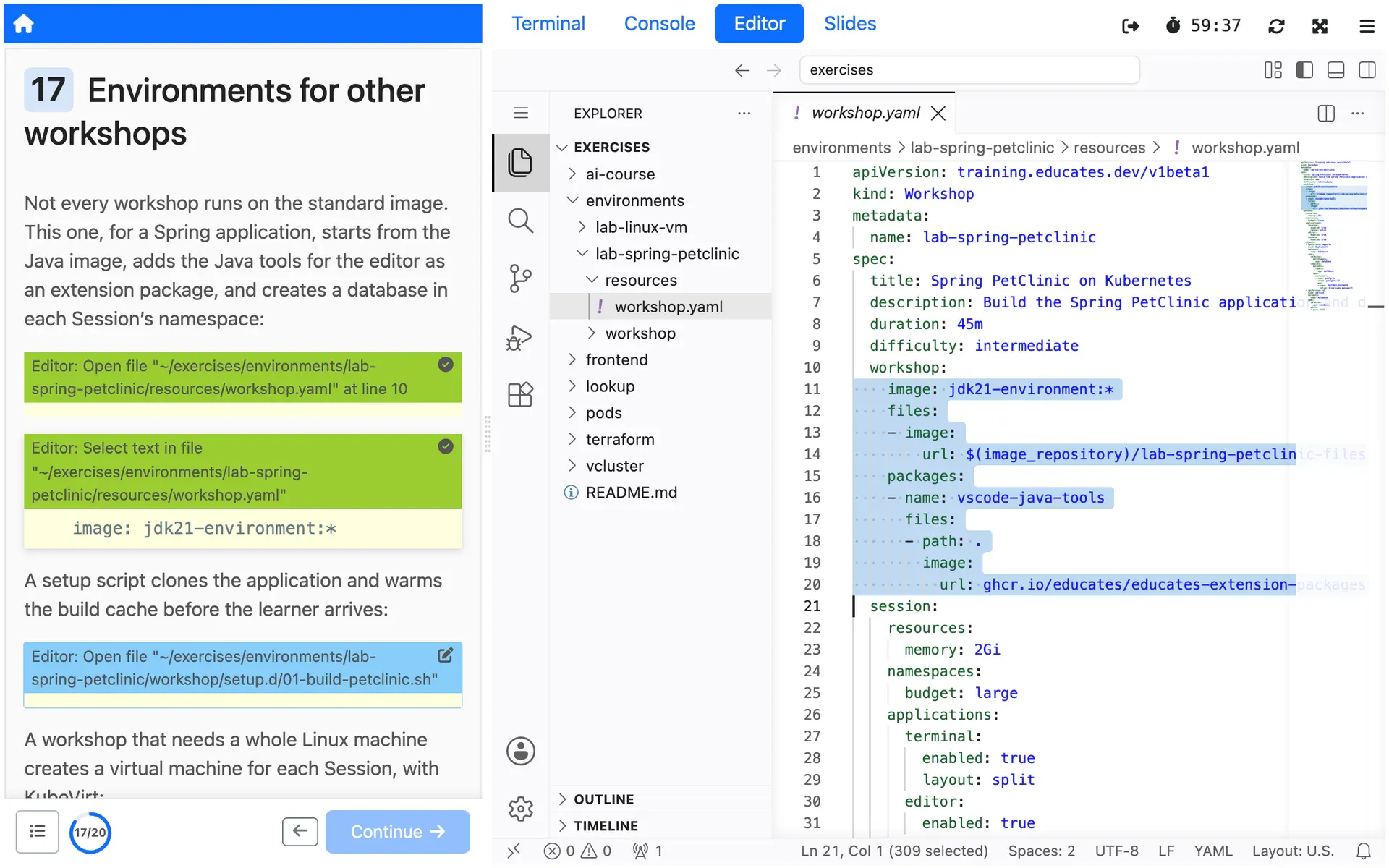Image resolution: width=1389 pixels, height=868 pixels.
Task: Expand the OUTLINE section
Action: tap(660, 799)
